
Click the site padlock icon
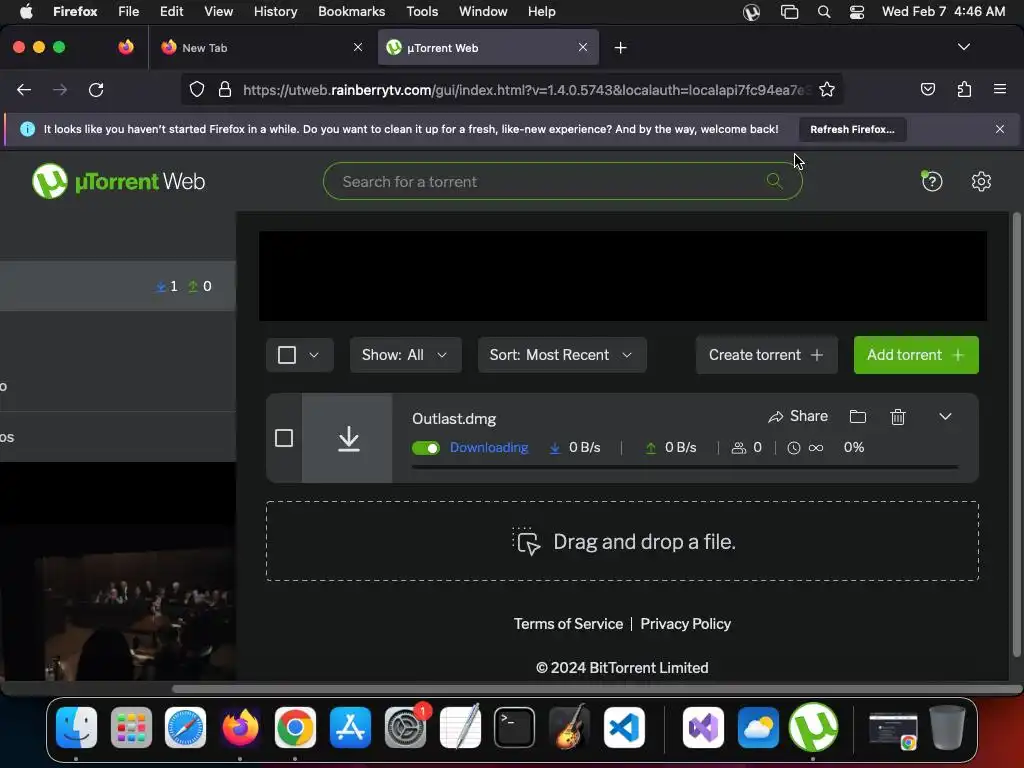[x=225, y=89]
